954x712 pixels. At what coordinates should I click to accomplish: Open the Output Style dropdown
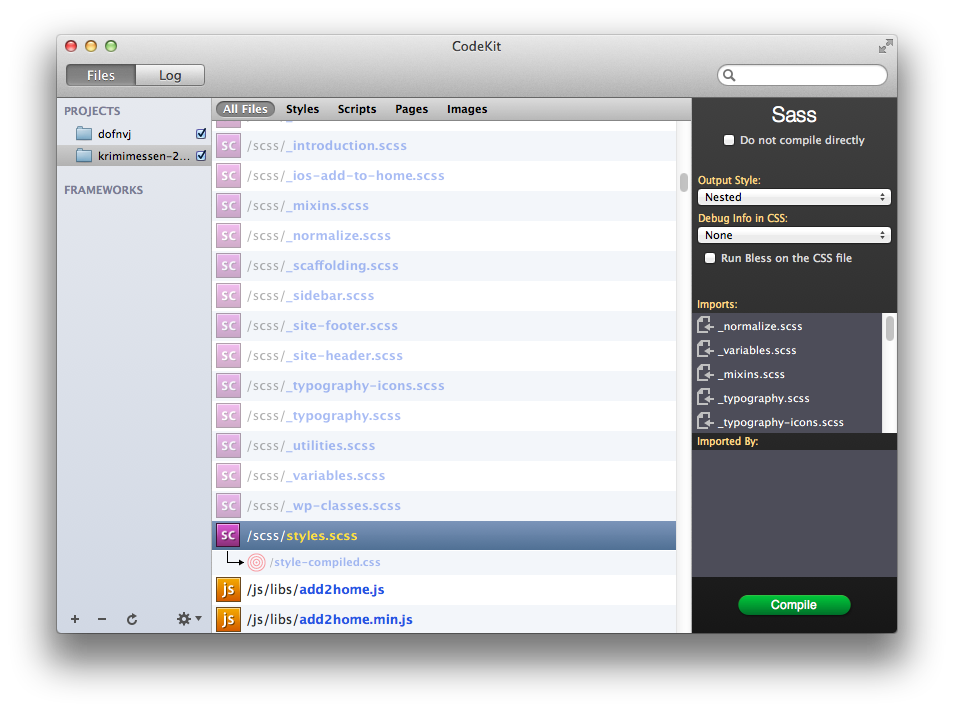(793, 197)
